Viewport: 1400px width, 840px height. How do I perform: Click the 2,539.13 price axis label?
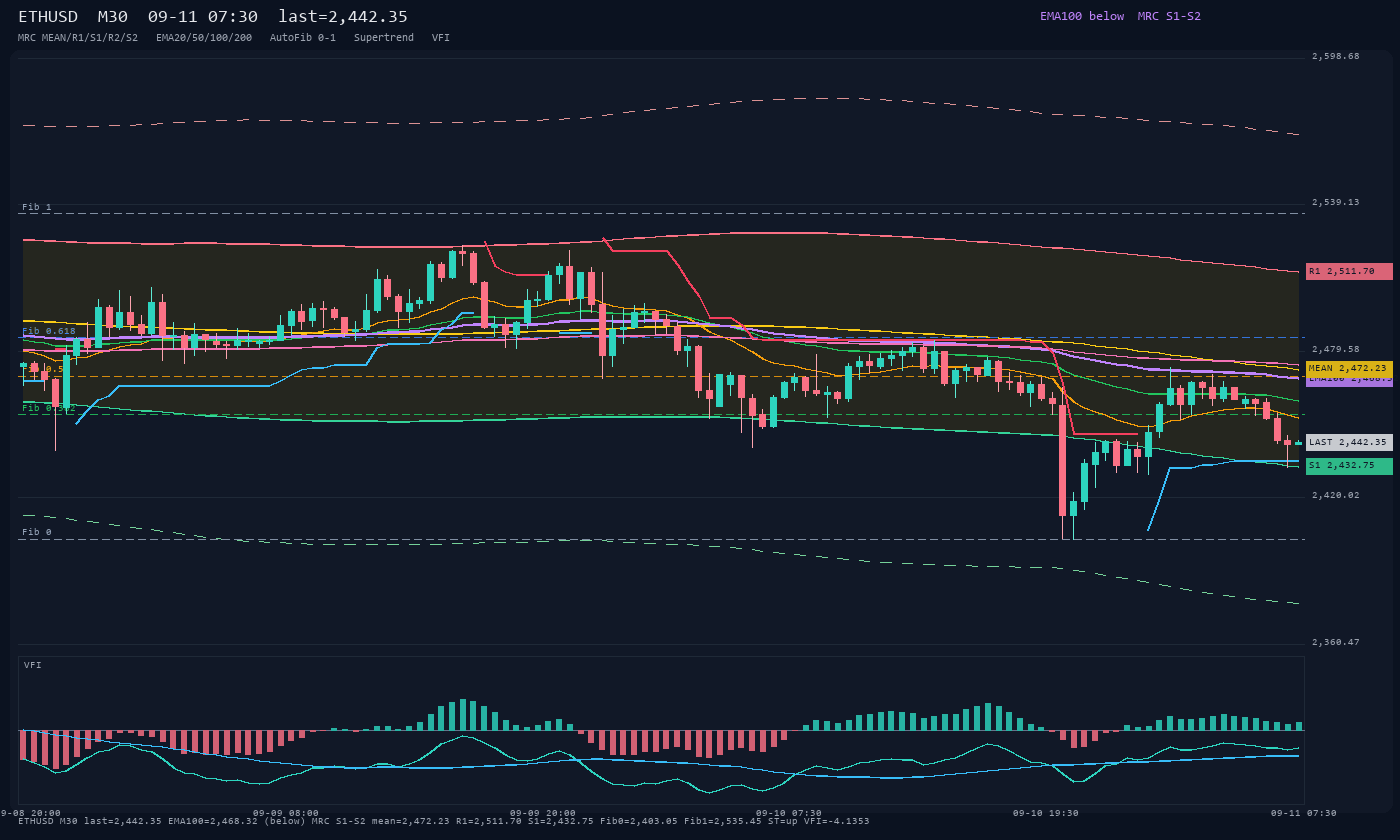(1336, 202)
